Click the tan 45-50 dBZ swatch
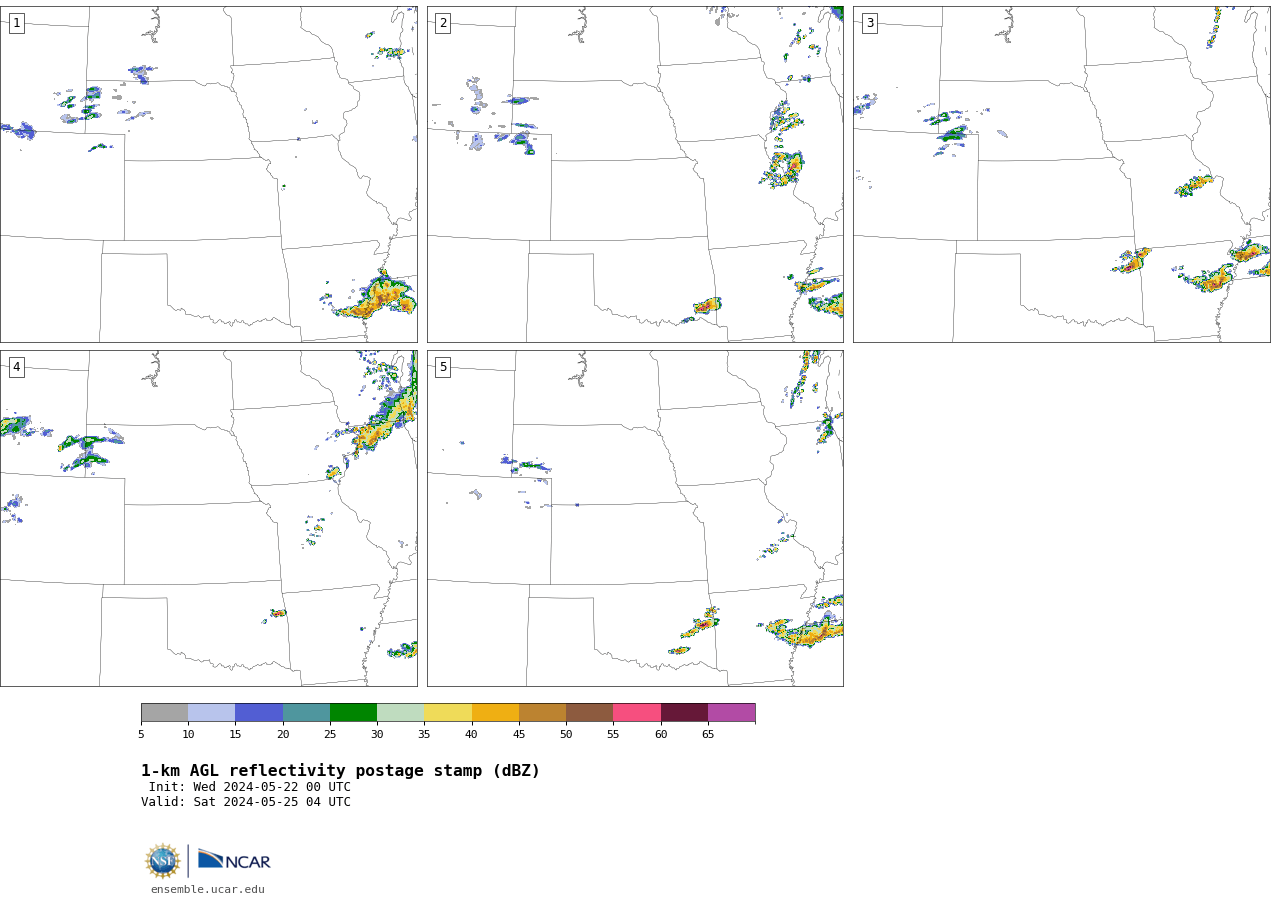Viewport: 1280px width, 901px height. (542, 713)
